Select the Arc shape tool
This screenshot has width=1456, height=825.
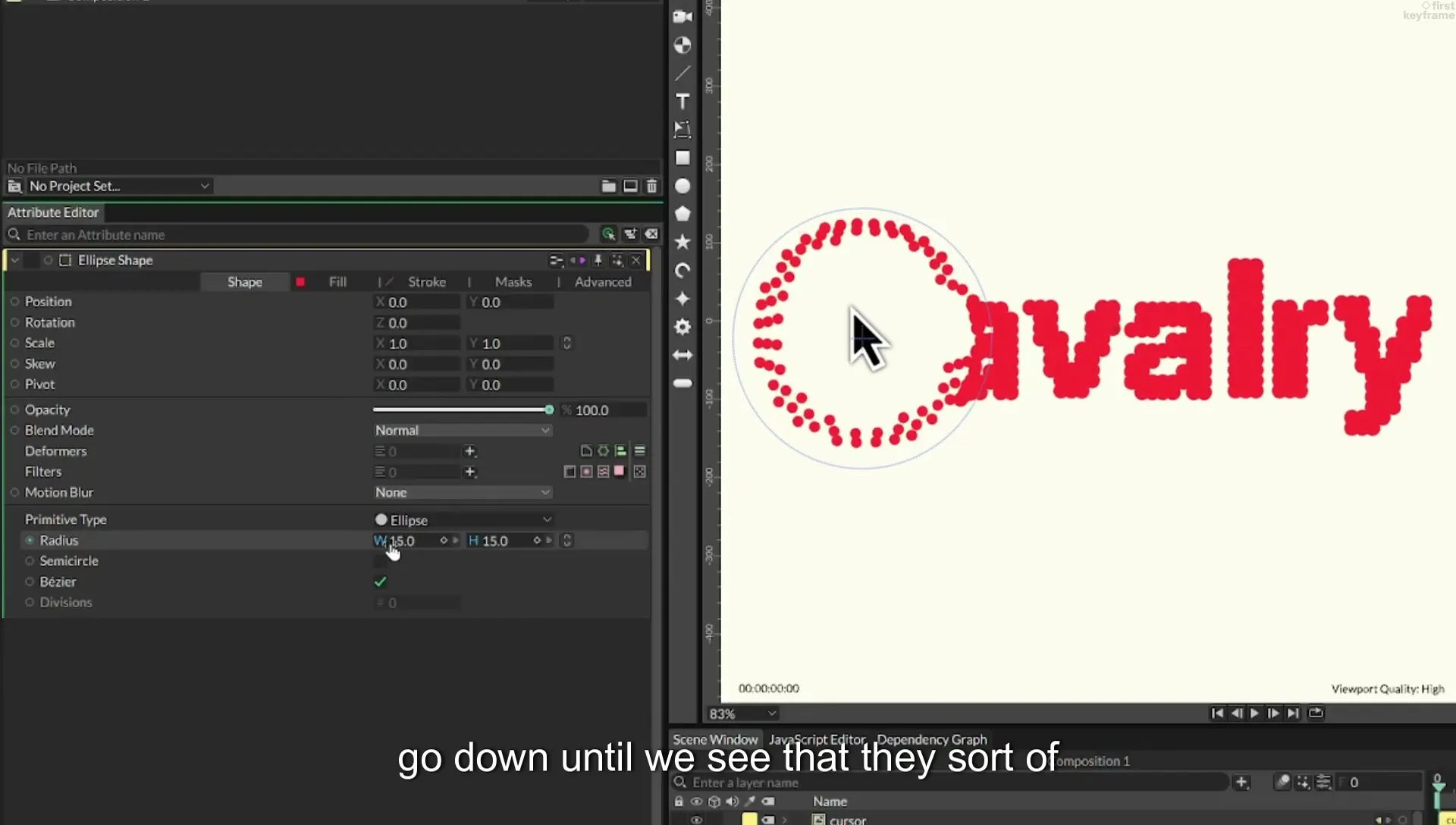pyautogui.click(x=682, y=271)
